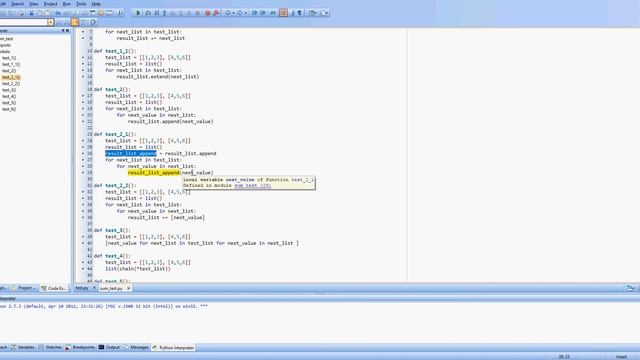This screenshot has width=640, height=360.
Task: Click code 'result_list += [next_value]'
Action: pyautogui.click(x=166, y=218)
